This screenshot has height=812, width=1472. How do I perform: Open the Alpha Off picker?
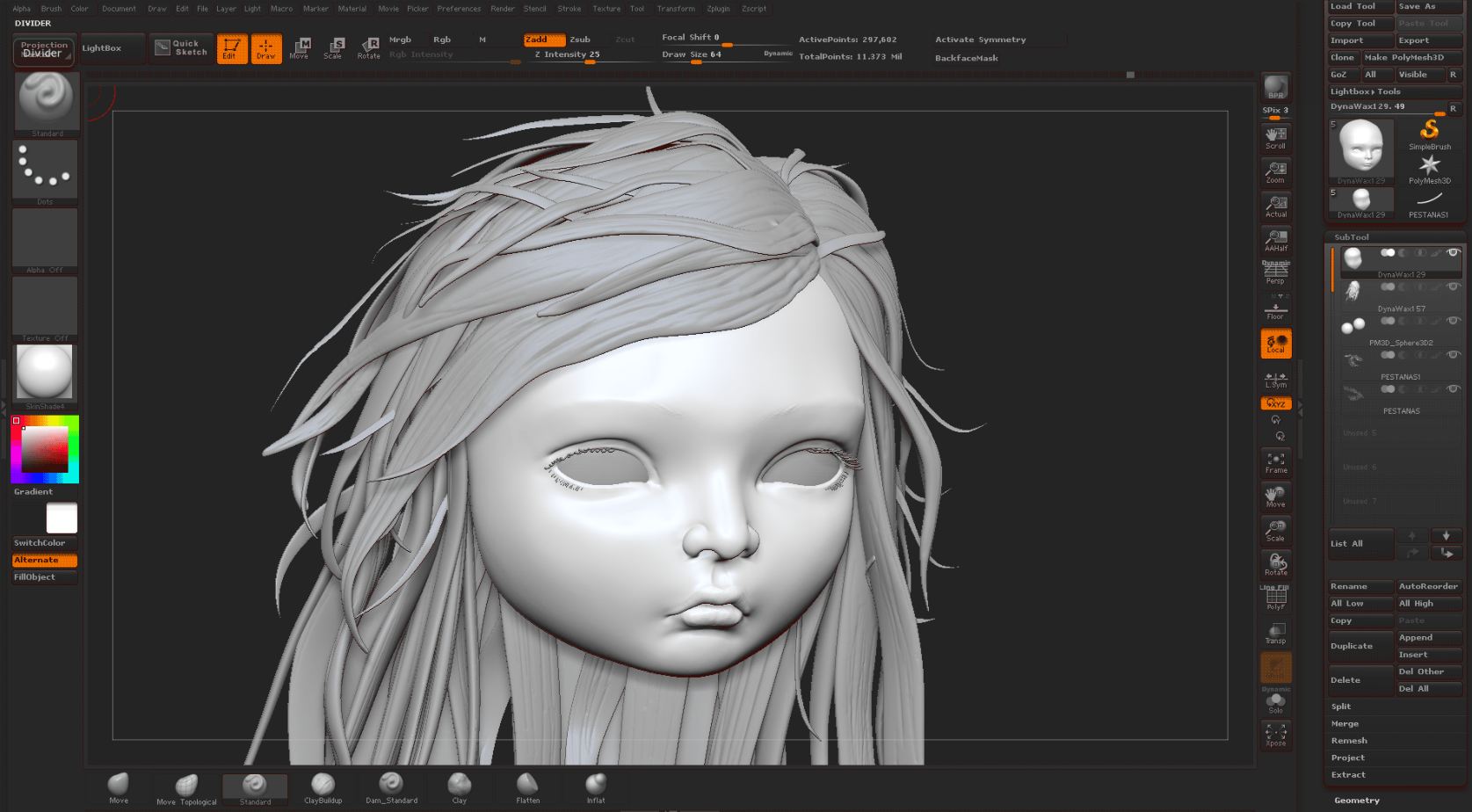(46, 241)
